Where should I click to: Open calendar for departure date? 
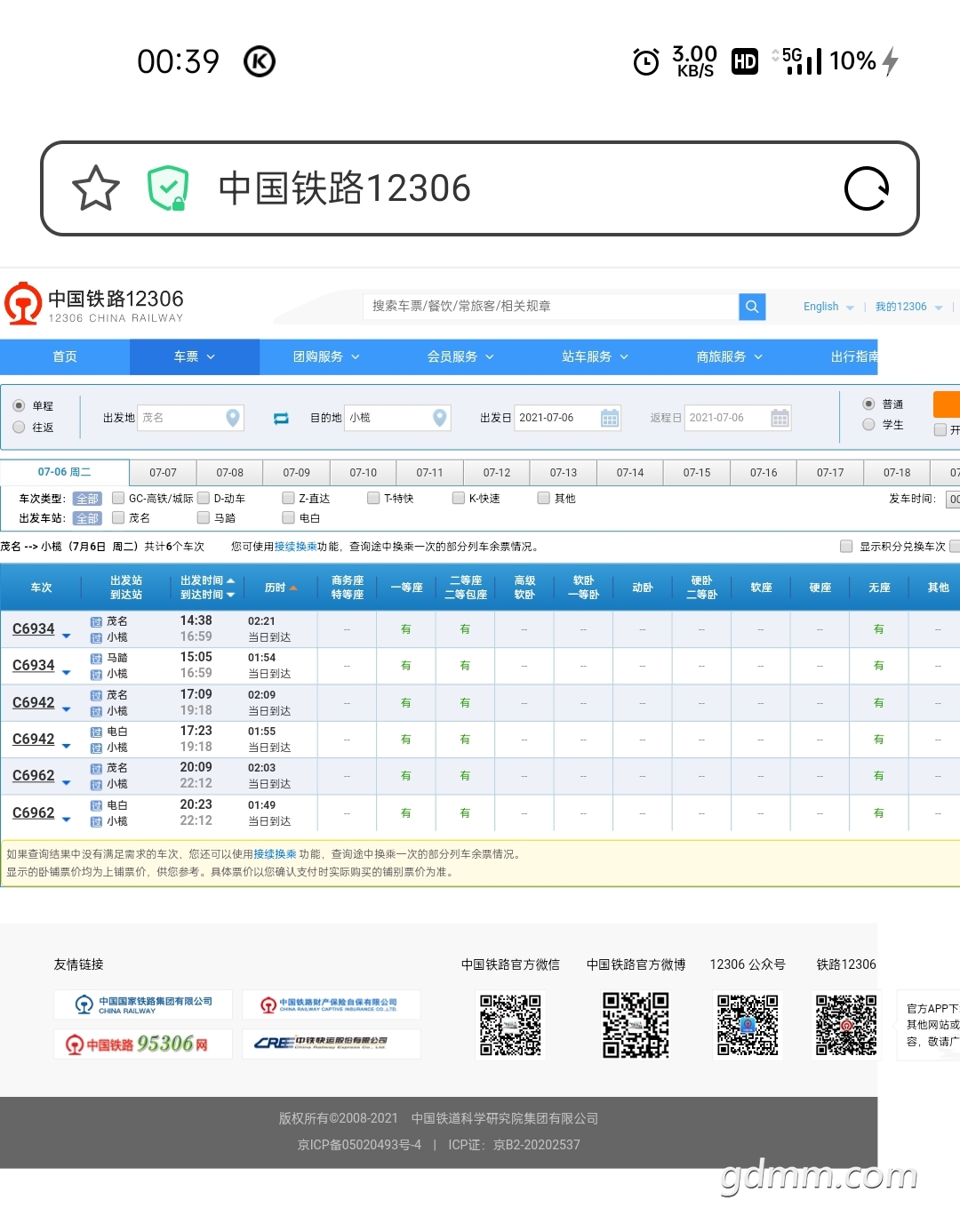[610, 418]
